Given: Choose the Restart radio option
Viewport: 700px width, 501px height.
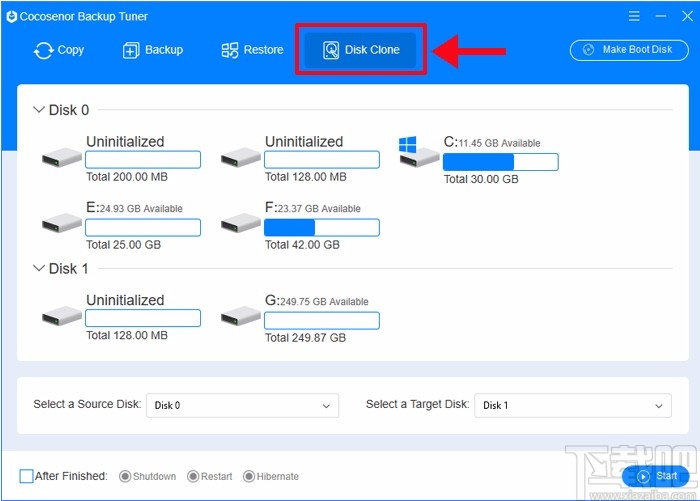Looking at the screenshot, I should click(x=193, y=476).
